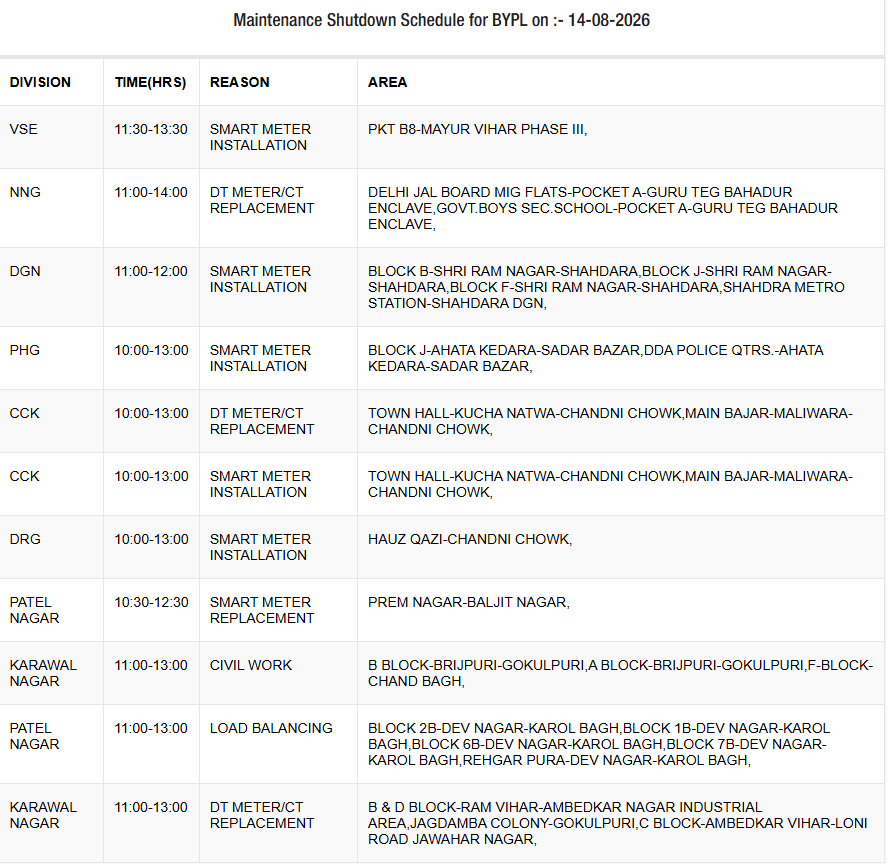887x864 pixels.
Task: Click the HAUZ QAZI-CHANDNI CHOWK area text
Action: 470,539
